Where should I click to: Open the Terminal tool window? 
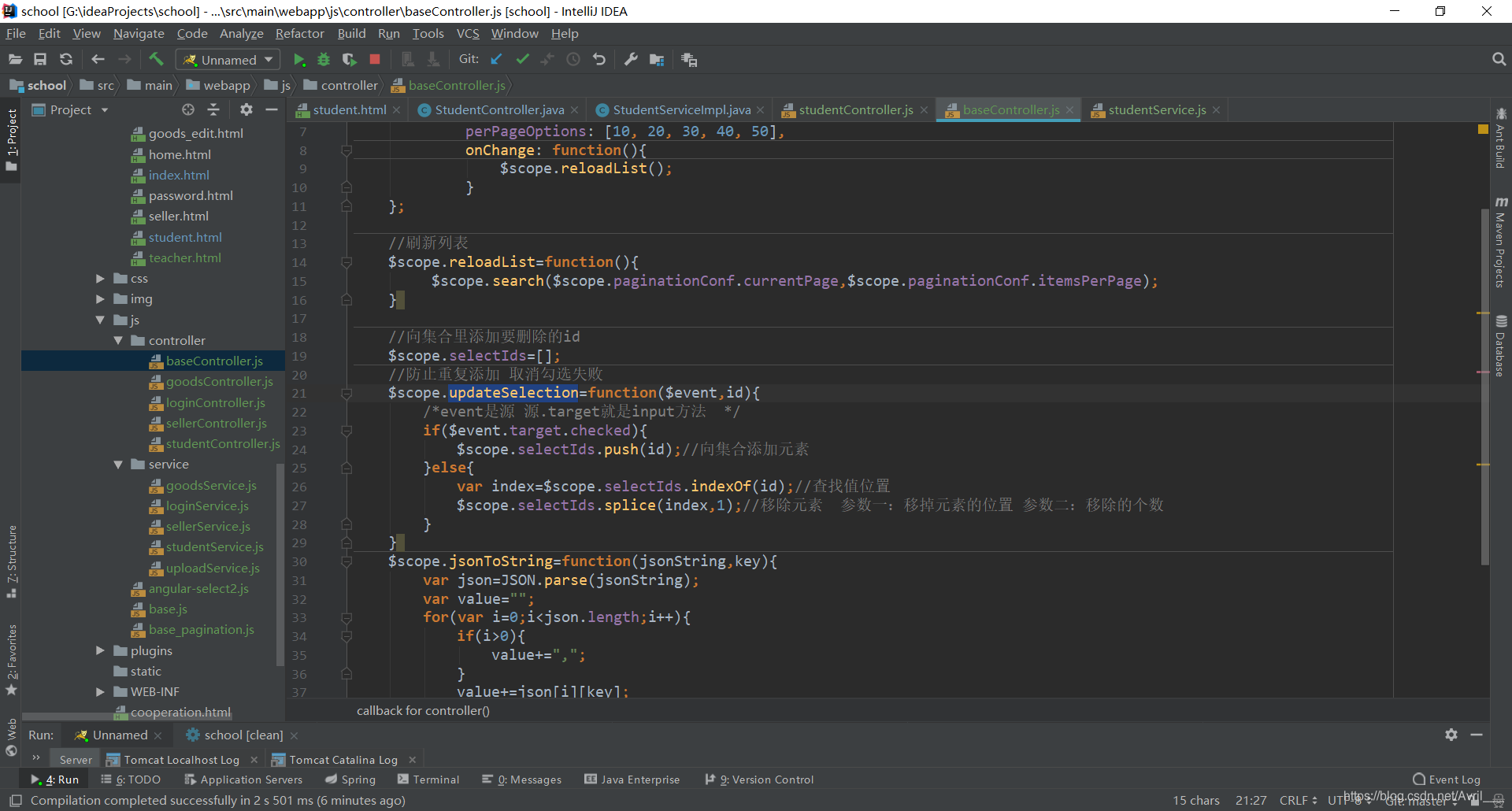click(x=428, y=780)
